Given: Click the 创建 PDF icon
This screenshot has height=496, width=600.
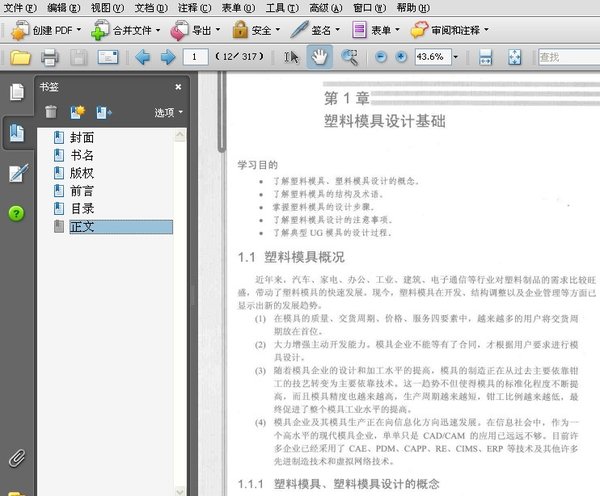Looking at the screenshot, I should pyautogui.click(x=19, y=30).
